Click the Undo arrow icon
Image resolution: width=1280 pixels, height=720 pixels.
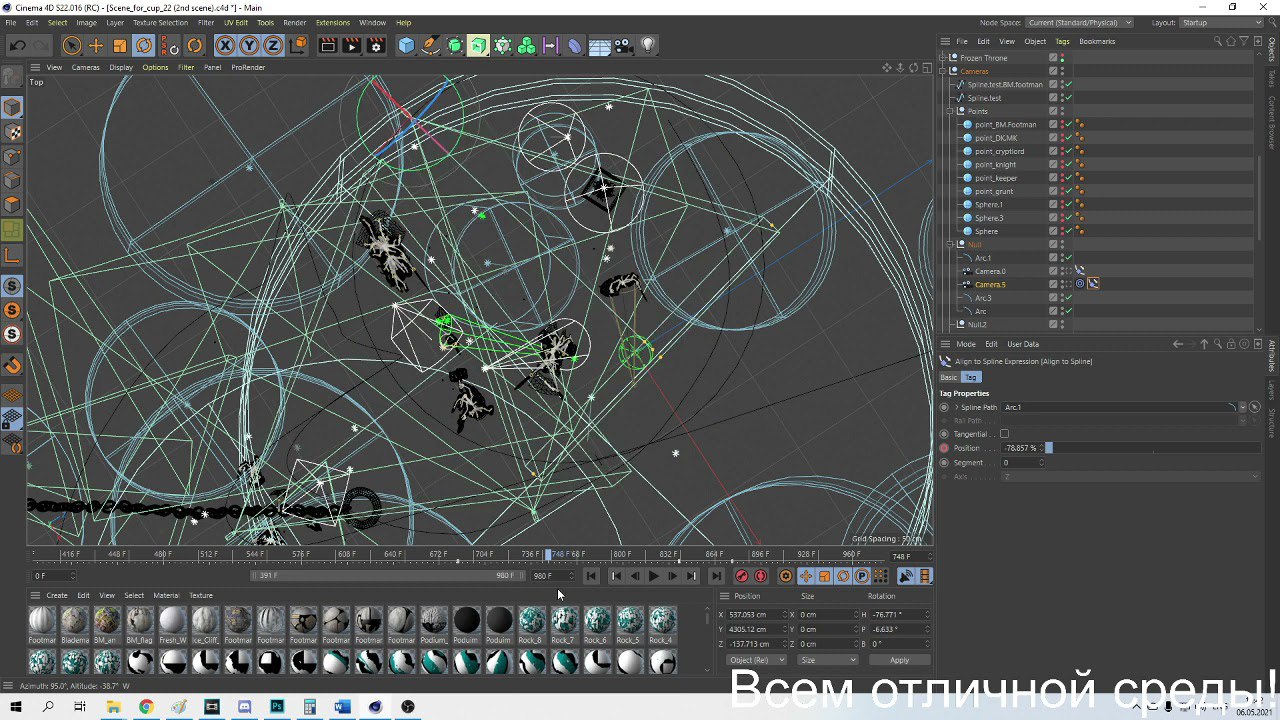(17, 45)
